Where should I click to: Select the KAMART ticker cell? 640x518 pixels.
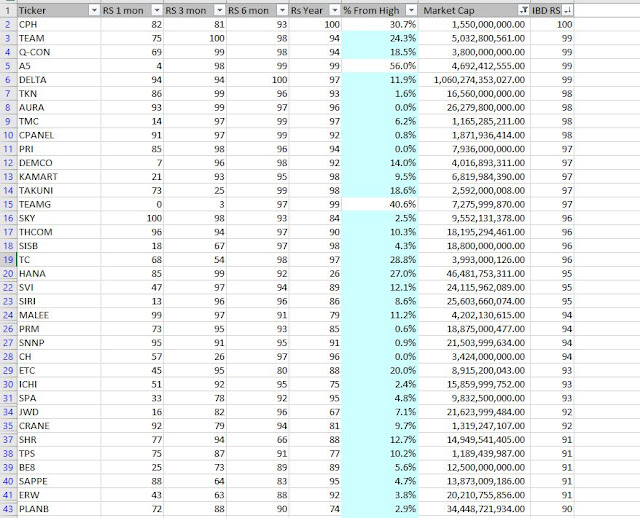click(59, 177)
